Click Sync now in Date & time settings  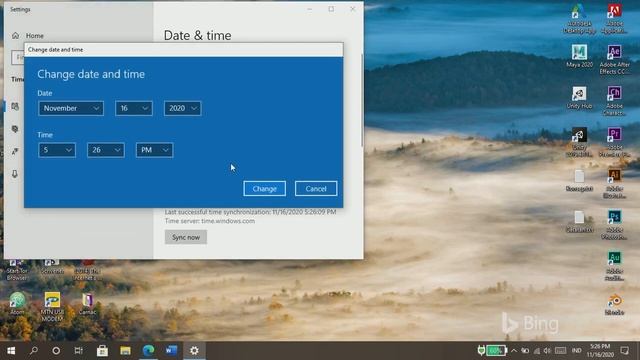click(186, 237)
